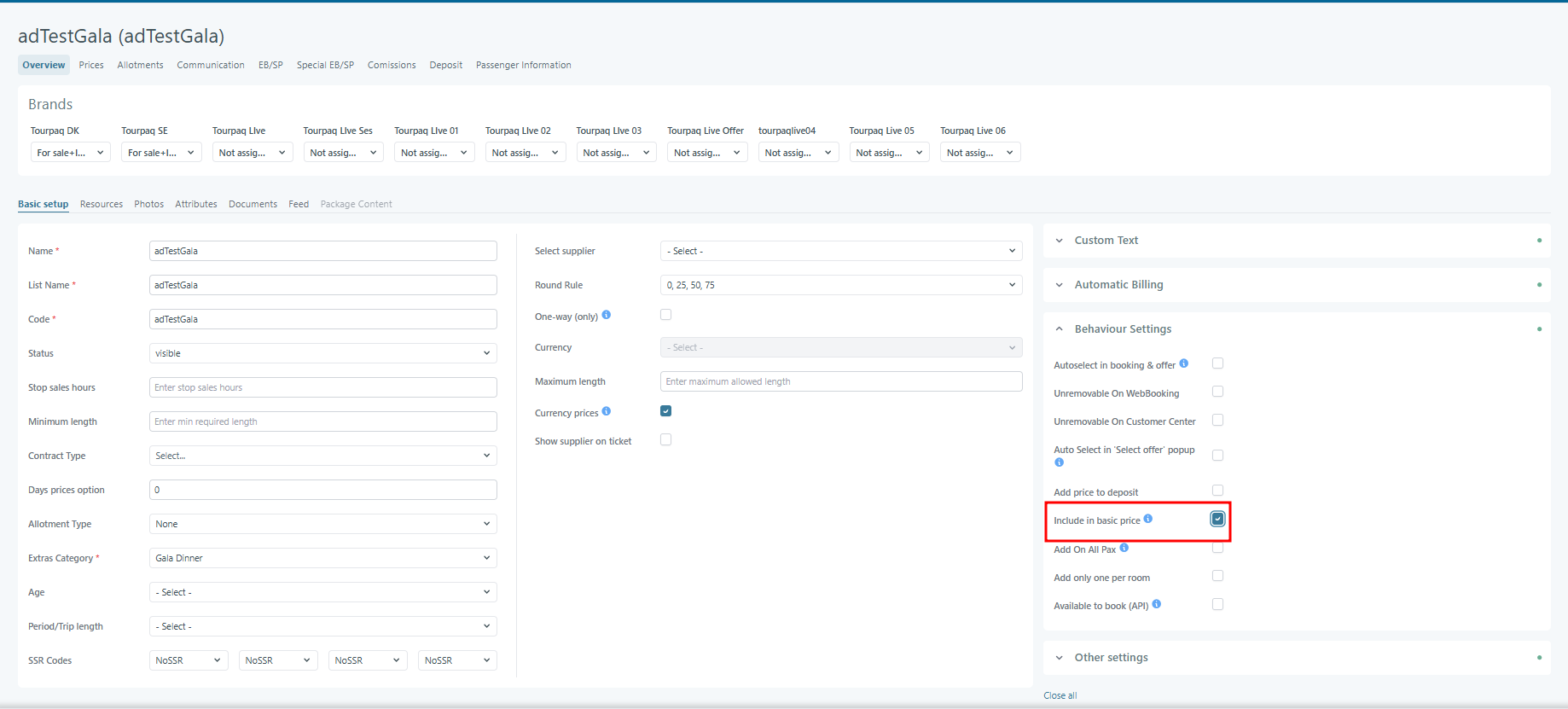
Task: Open the Extras Category dropdown
Action: coord(322,558)
